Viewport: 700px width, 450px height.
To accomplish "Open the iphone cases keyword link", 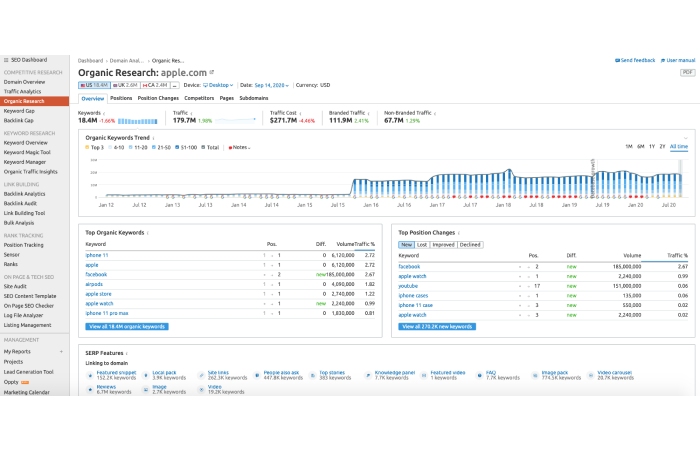I will tap(413, 296).
